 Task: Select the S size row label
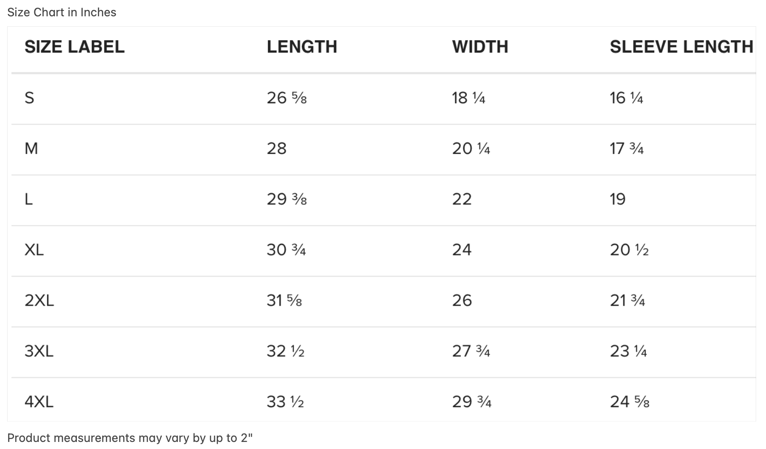(x=29, y=98)
